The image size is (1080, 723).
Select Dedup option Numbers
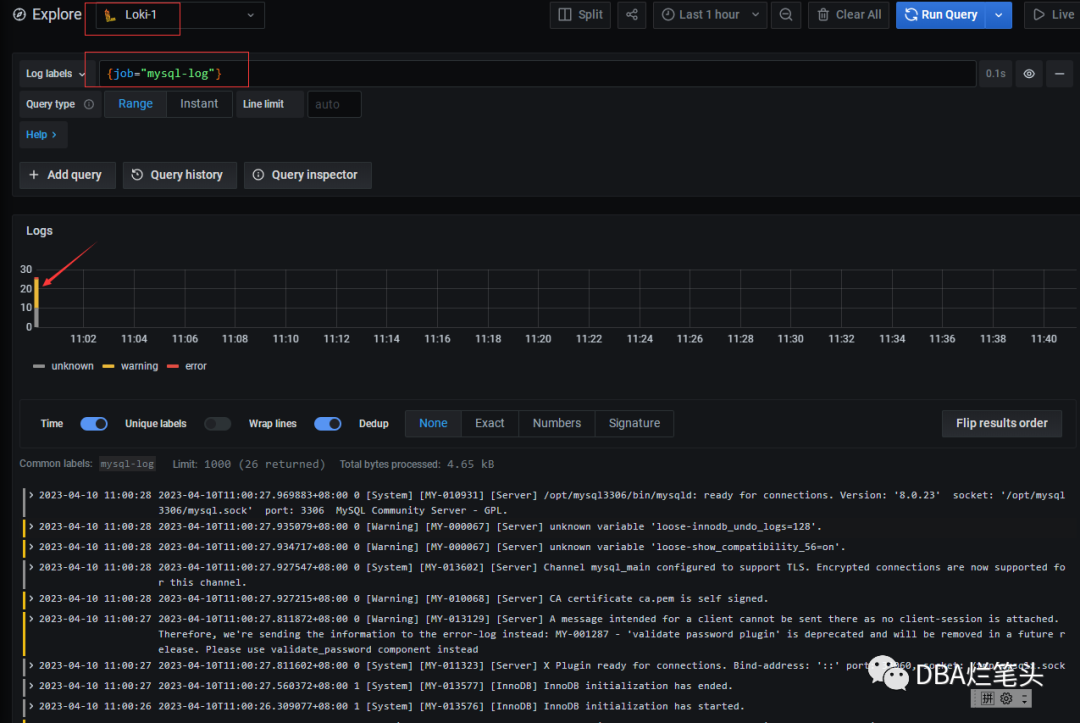[557, 423]
